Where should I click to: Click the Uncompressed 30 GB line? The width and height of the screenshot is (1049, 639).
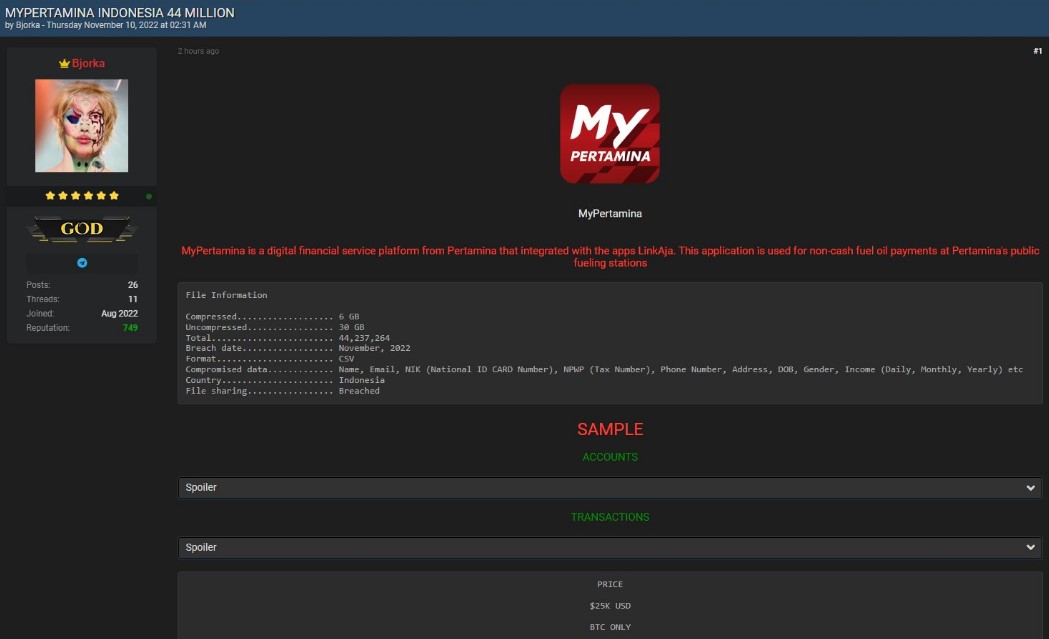[275, 327]
